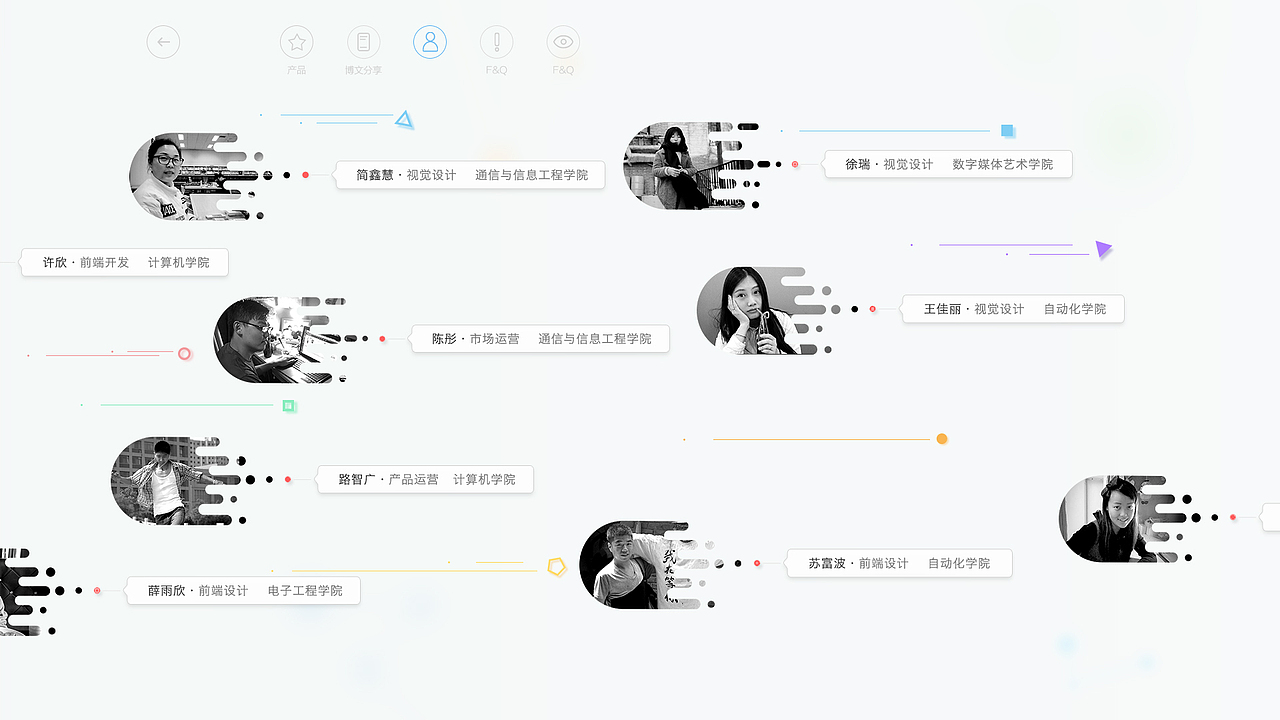Select the highlighted blue team member icon

click(430, 42)
